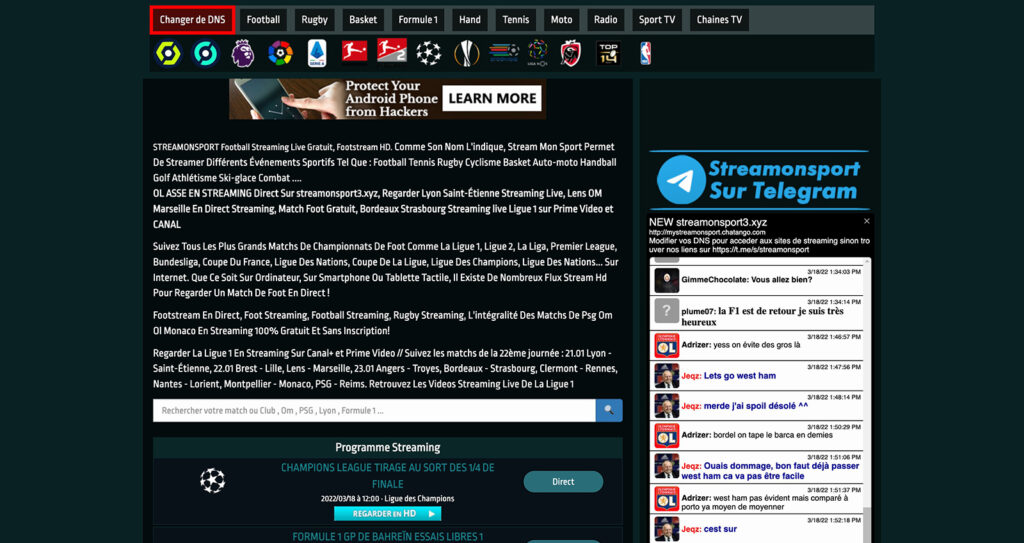Select the La Liga colorful ball icon
1024x543 pixels.
[x=280, y=53]
